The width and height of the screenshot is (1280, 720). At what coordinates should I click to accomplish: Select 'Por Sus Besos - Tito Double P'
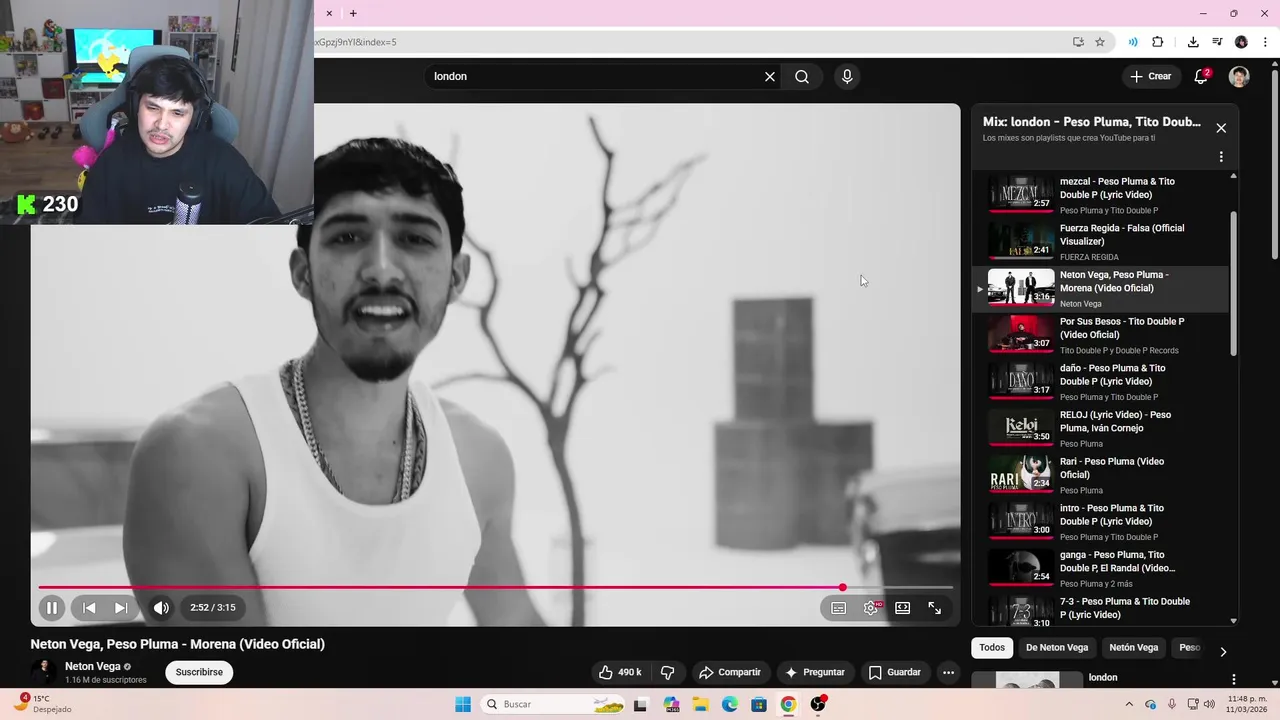tap(1100, 336)
